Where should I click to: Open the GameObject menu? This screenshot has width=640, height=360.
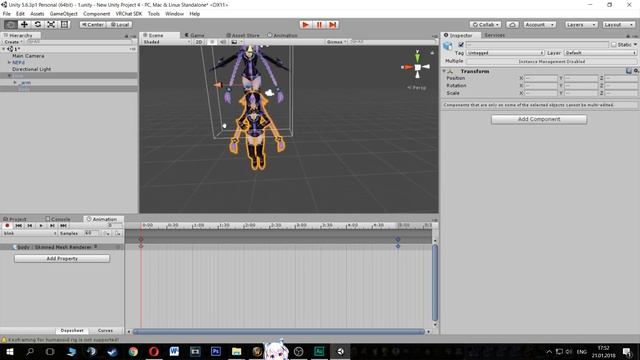pos(64,14)
